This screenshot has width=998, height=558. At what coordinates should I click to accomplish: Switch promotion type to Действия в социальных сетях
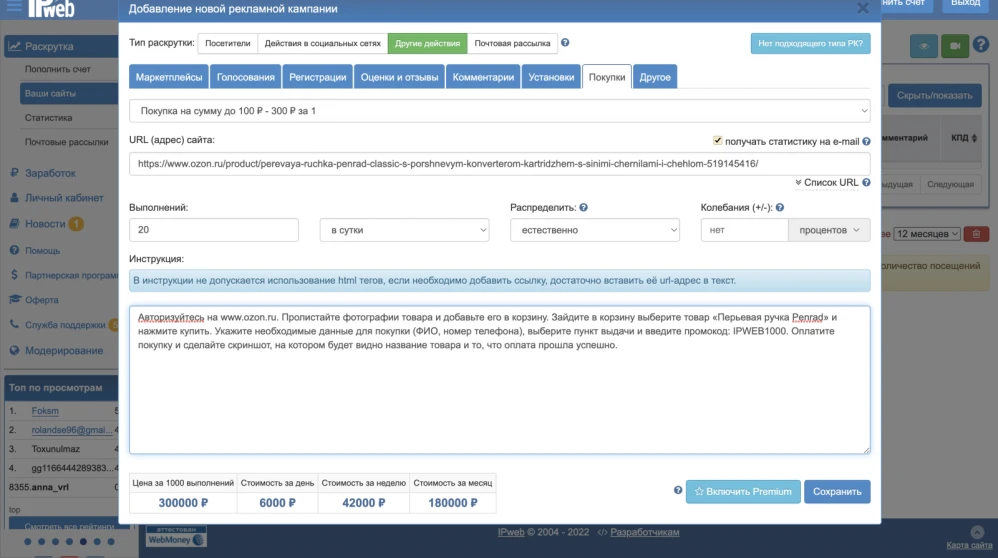tap(322, 44)
